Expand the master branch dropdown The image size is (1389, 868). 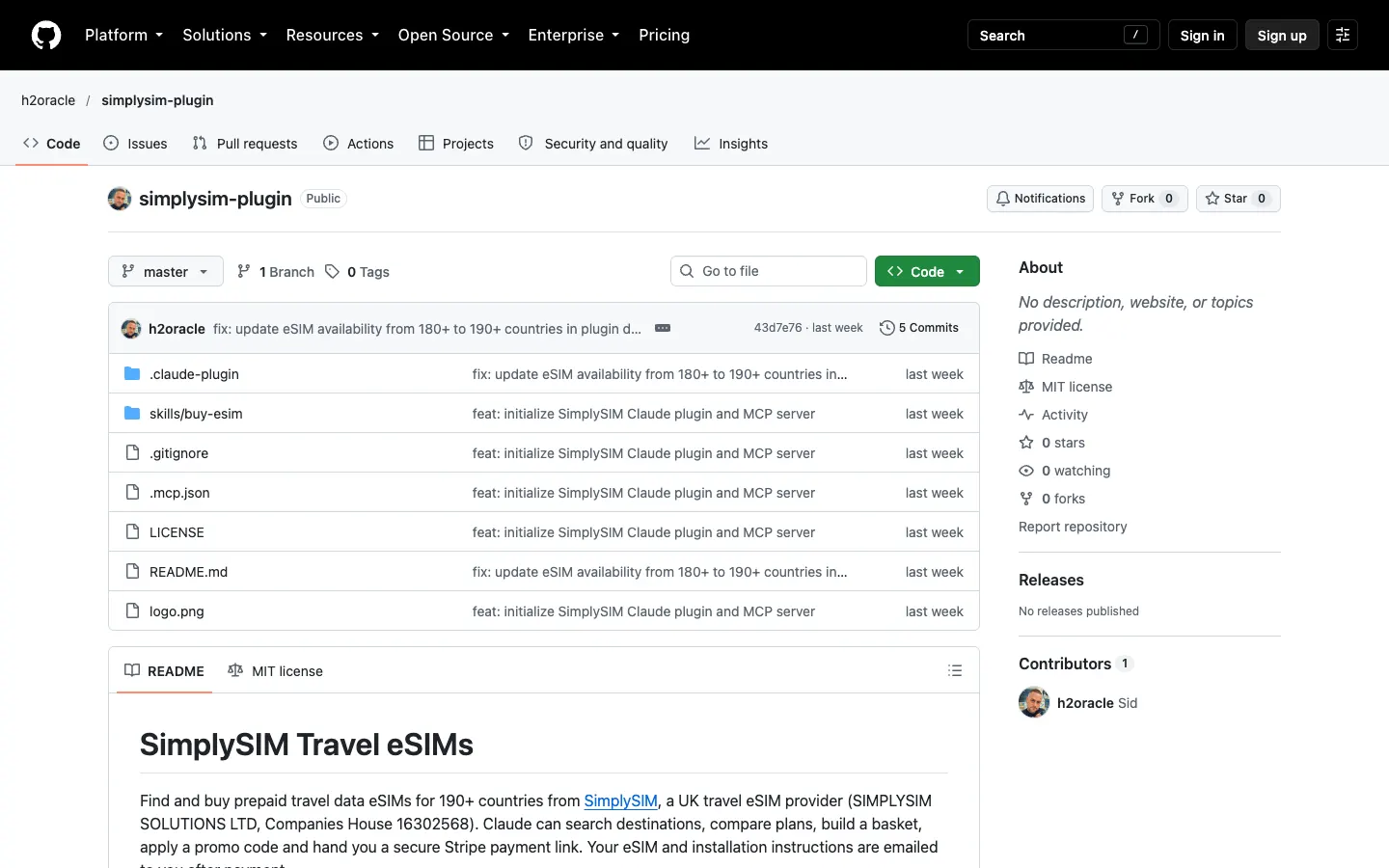coord(166,271)
